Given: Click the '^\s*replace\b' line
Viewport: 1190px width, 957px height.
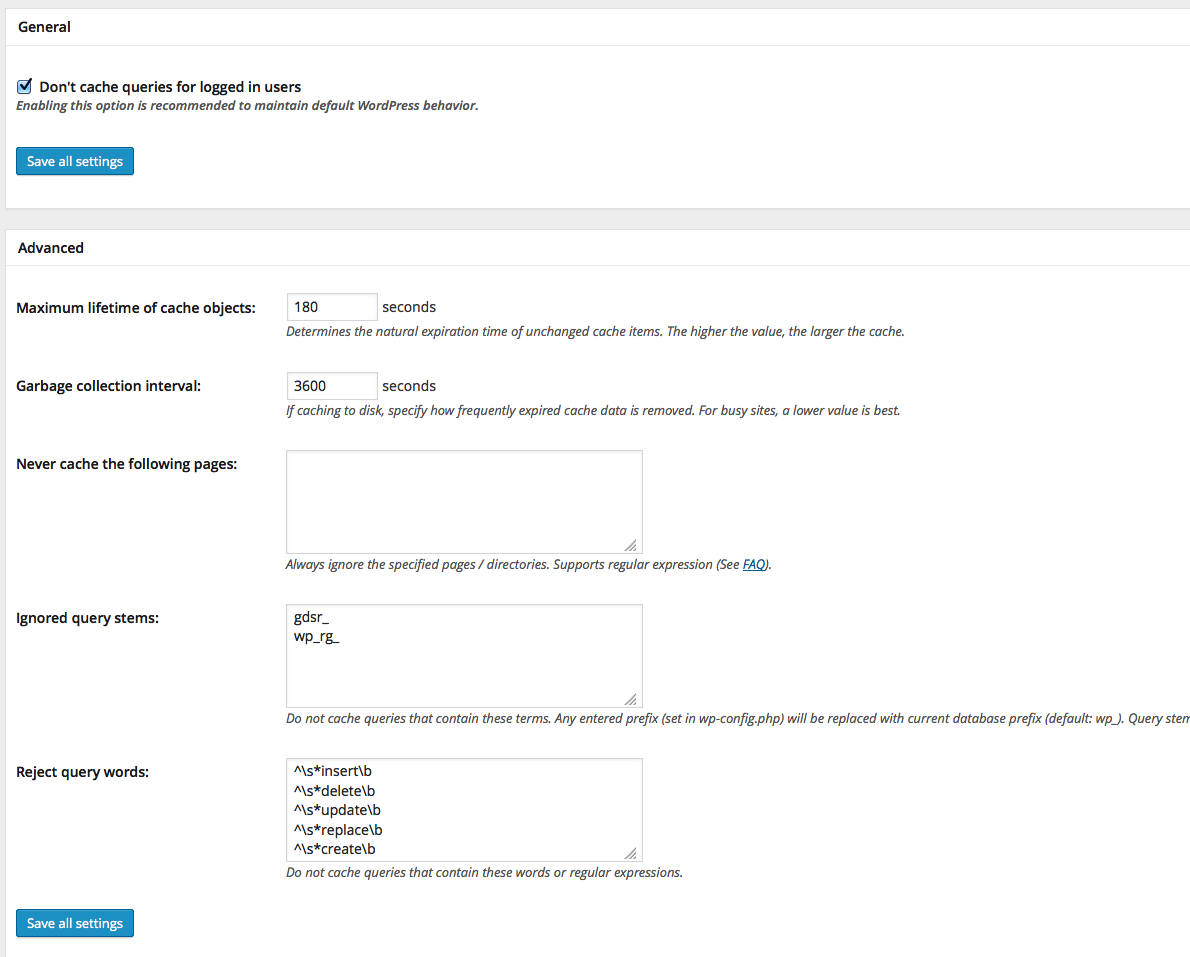Looking at the screenshot, I should [338, 830].
